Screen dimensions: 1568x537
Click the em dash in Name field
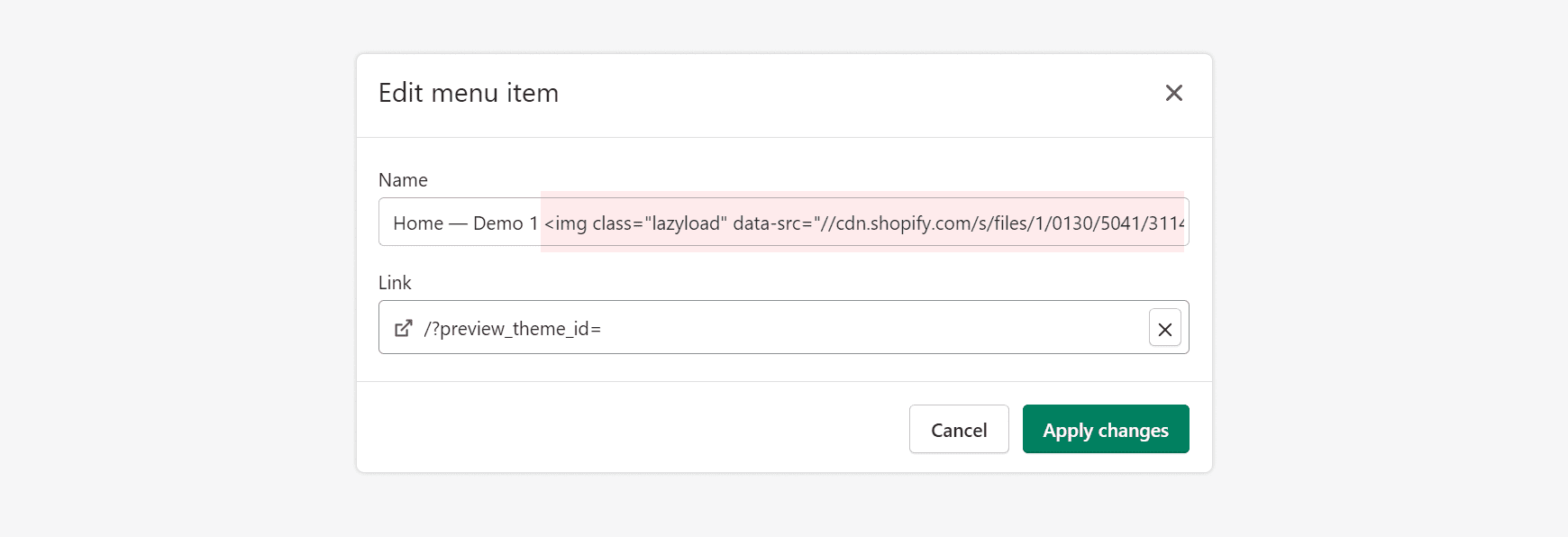458,223
